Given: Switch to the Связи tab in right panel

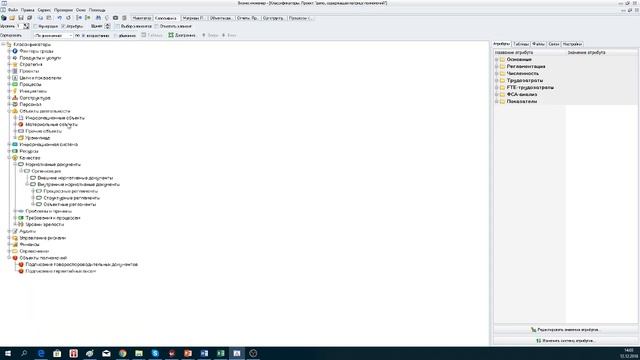Looking at the screenshot, I should [x=553, y=44].
